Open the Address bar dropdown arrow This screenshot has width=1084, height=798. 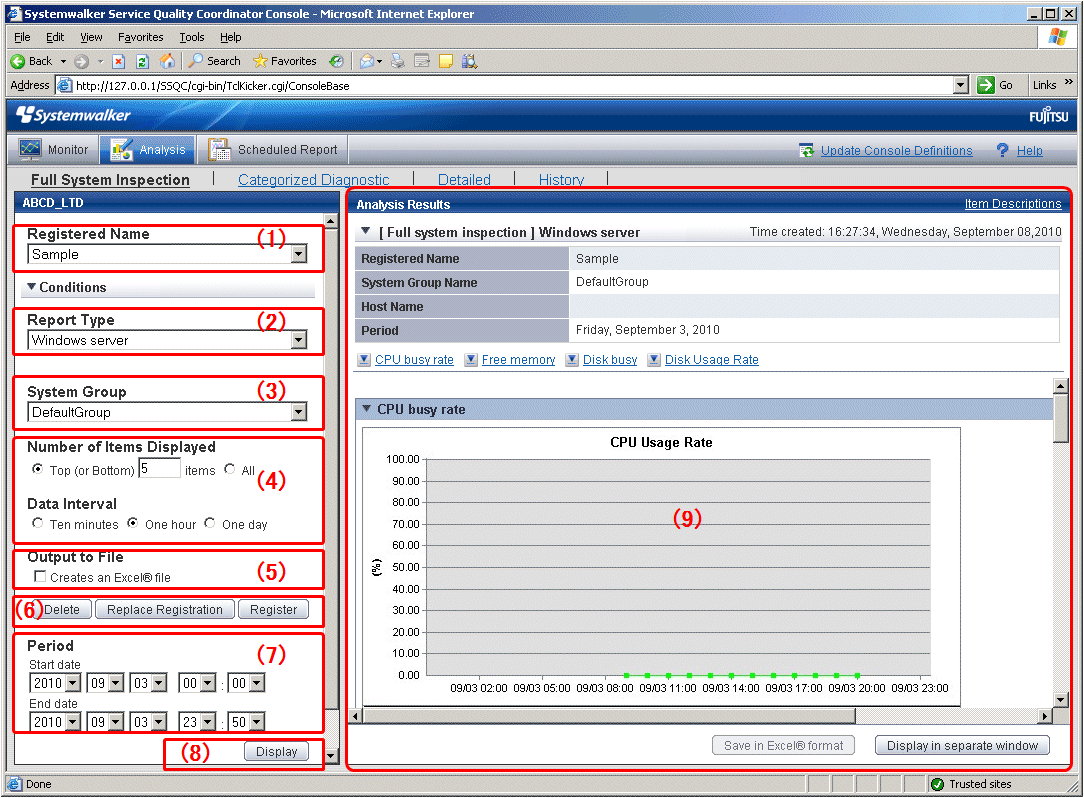[x=960, y=85]
